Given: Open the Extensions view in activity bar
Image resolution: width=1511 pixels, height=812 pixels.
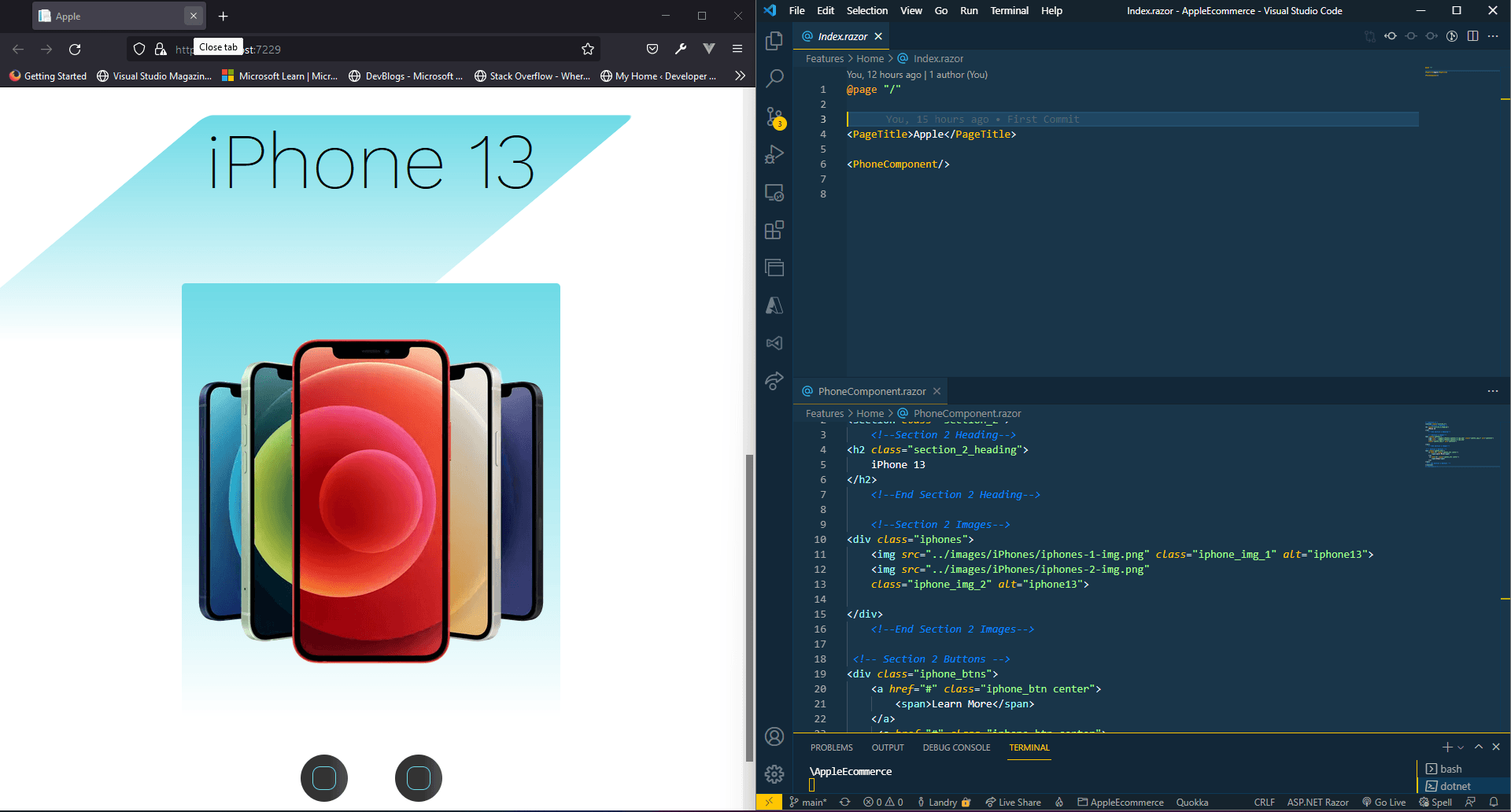Looking at the screenshot, I should pos(774,230).
